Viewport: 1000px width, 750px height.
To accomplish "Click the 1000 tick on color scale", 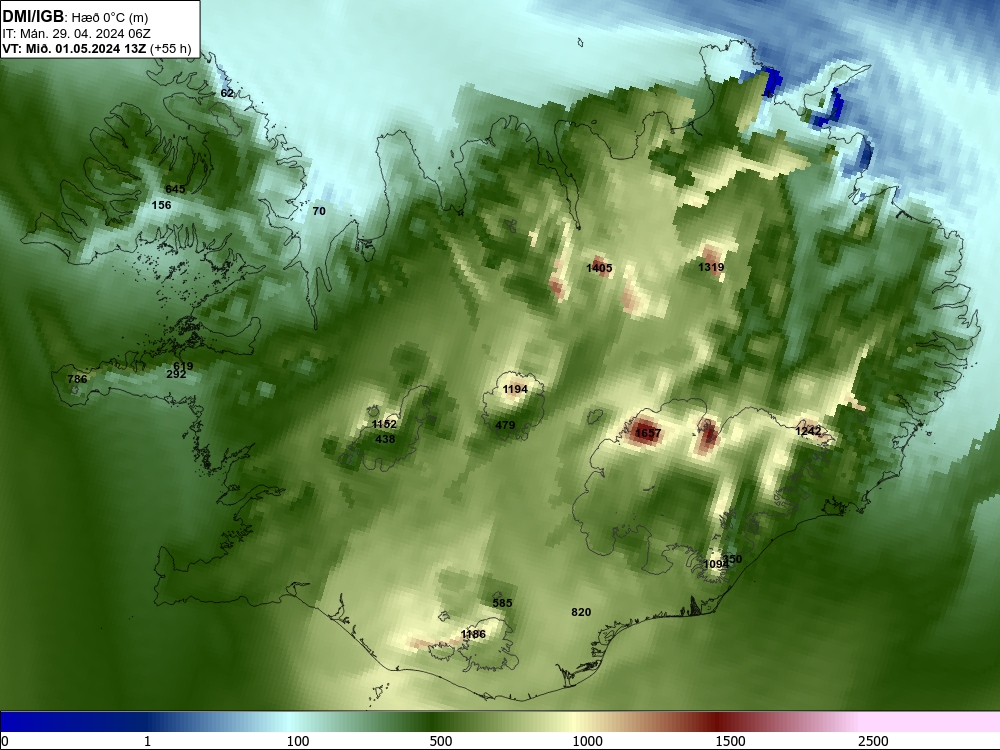I will [x=587, y=741].
